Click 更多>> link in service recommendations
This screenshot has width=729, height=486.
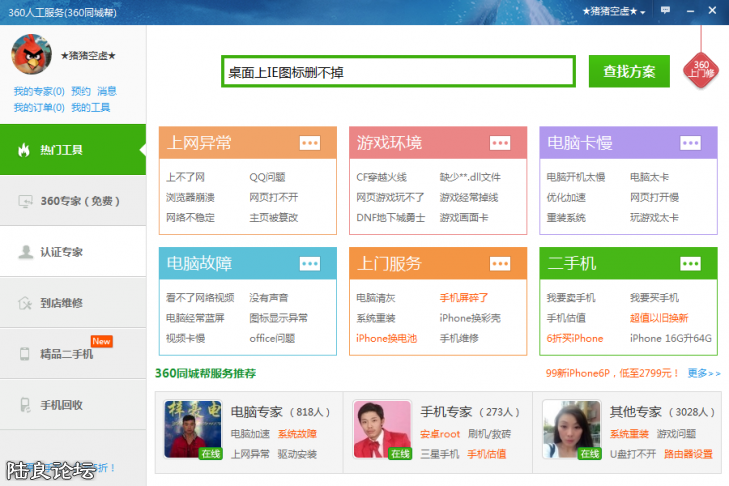pos(704,373)
